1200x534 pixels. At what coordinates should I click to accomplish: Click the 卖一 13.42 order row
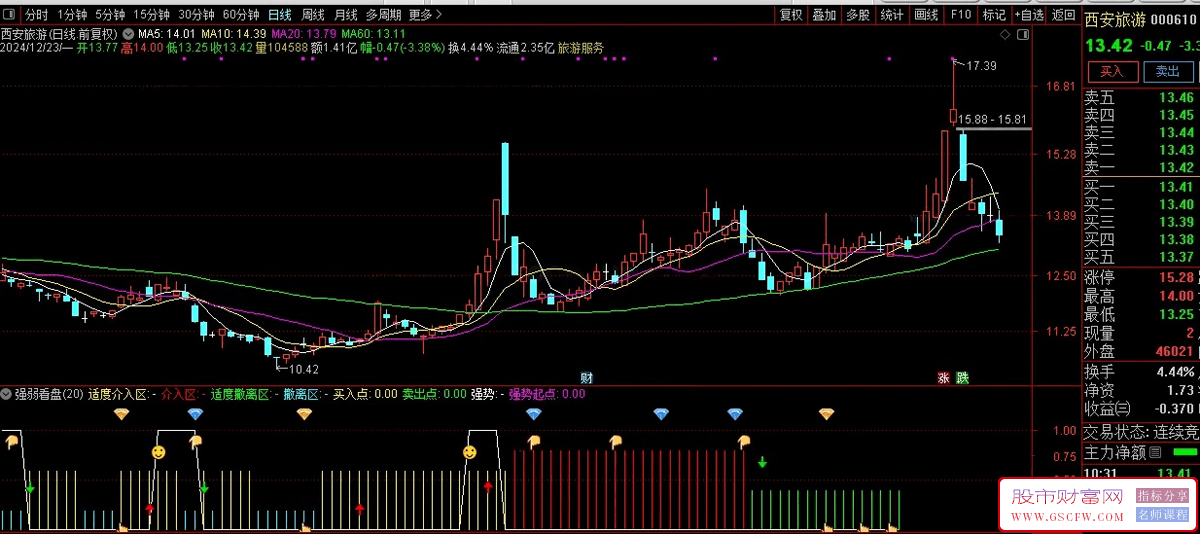coord(1142,167)
